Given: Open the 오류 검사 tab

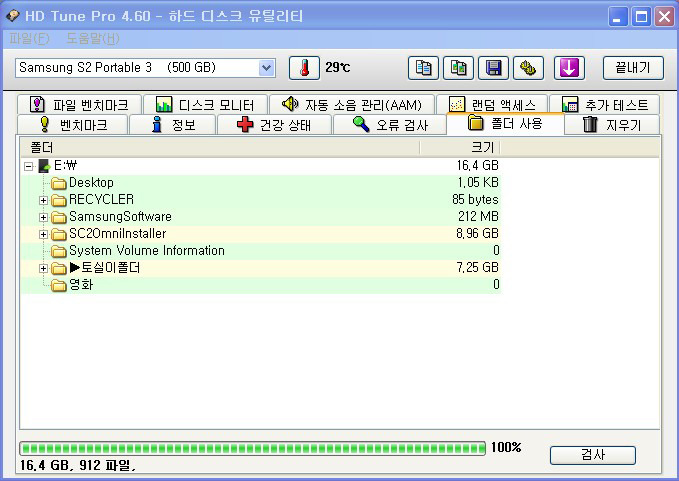Looking at the screenshot, I should [x=389, y=125].
